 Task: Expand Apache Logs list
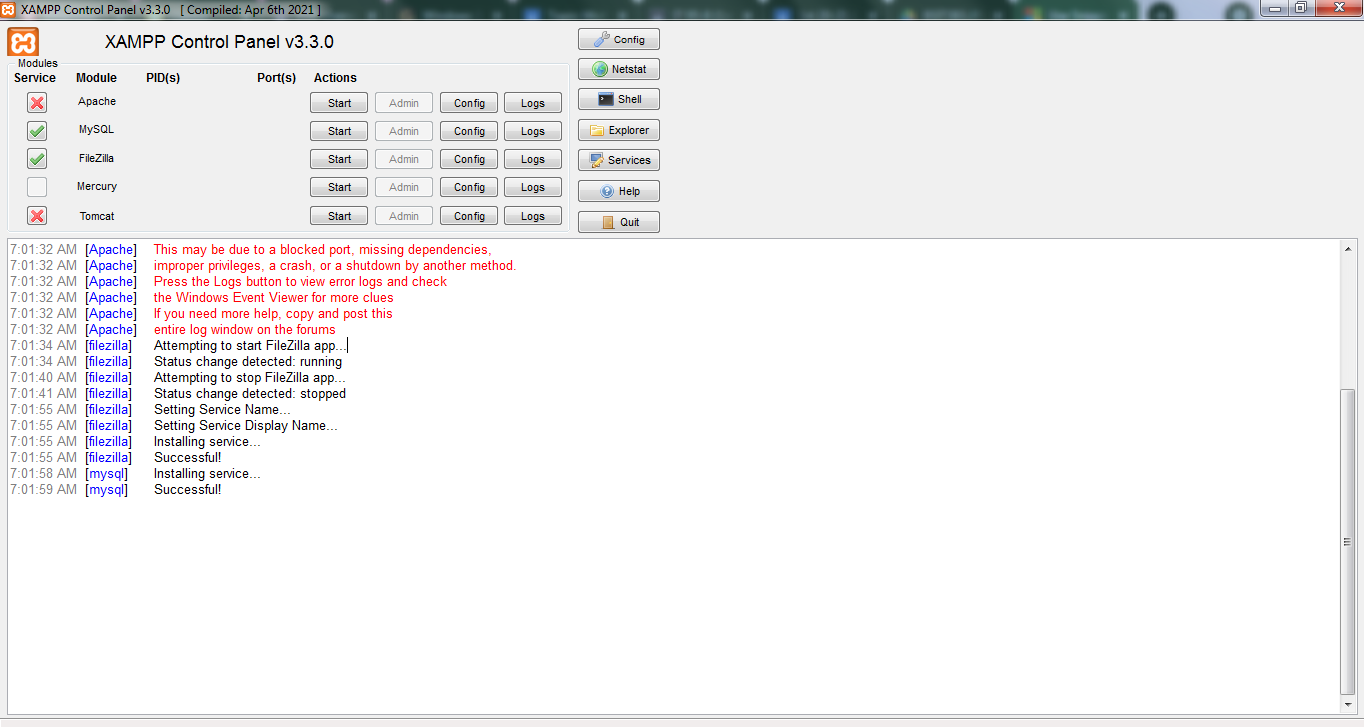(x=533, y=103)
